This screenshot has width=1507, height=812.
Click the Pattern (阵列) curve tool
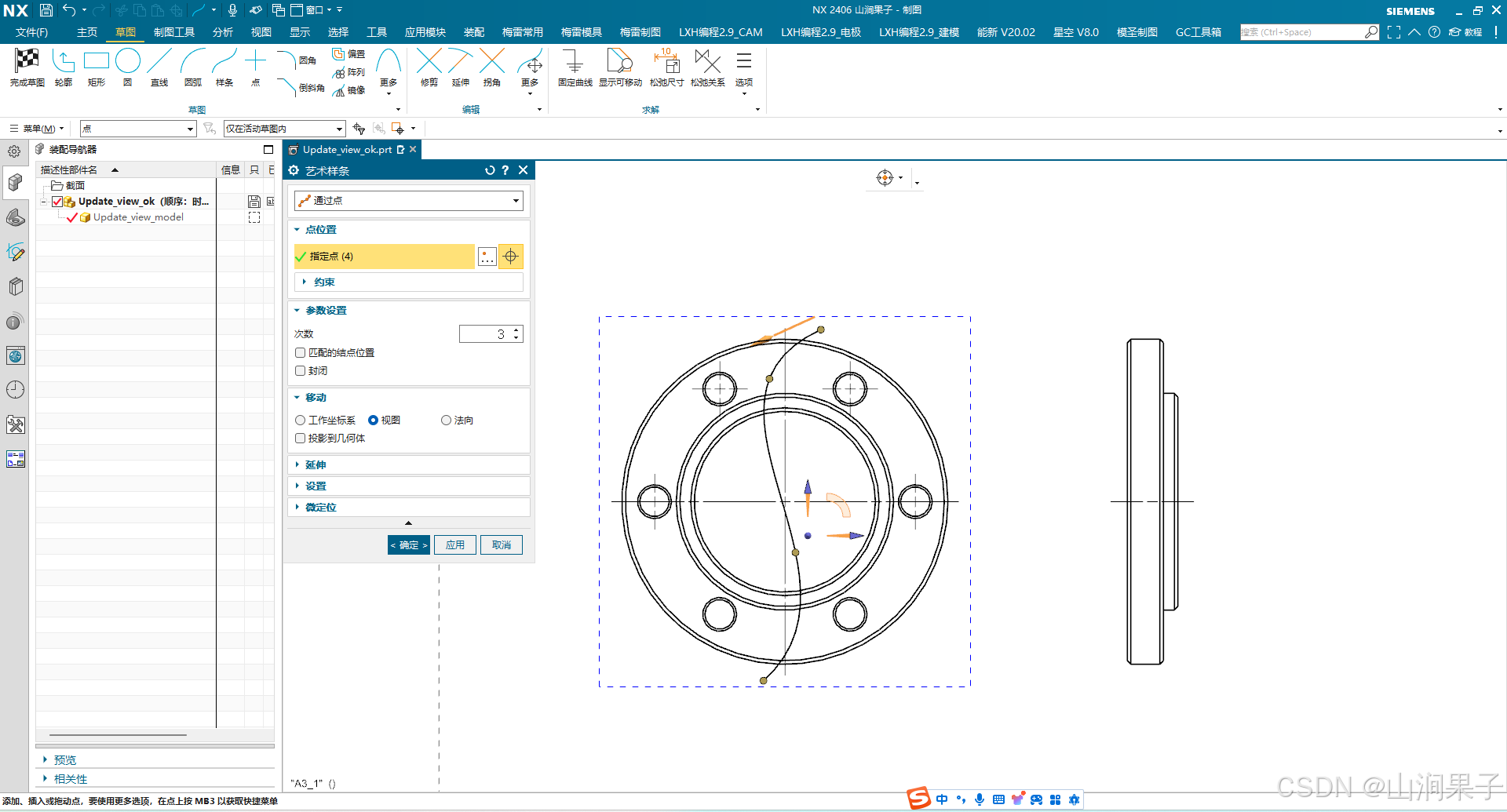(x=349, y=72)
